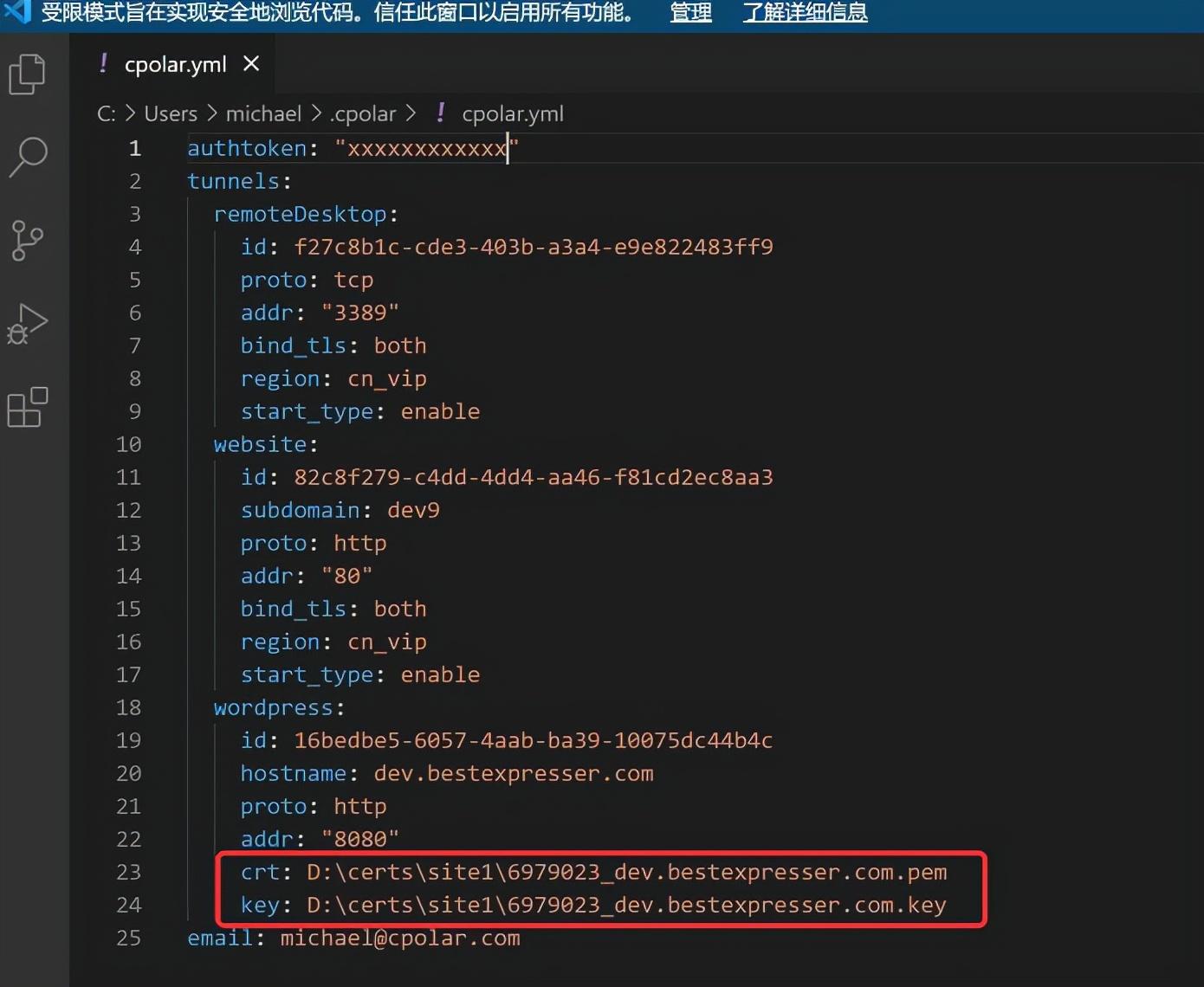
Task: Click the 了解详细信息 link
Action: click(805, 13)
